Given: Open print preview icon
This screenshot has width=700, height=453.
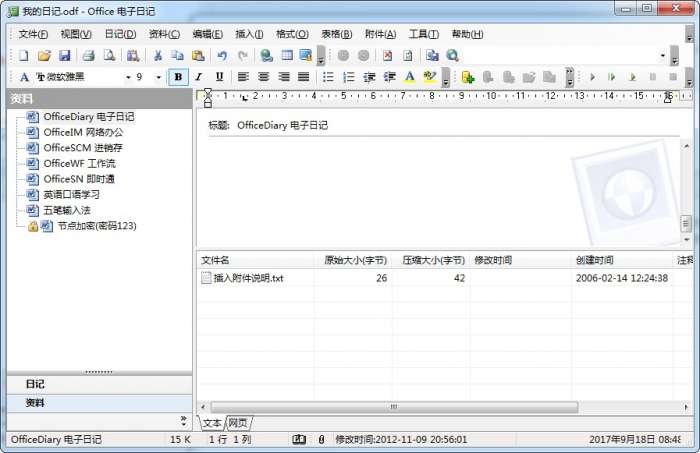Looking at the screenshot, I should pyautogui.click(x=109, y=56).
